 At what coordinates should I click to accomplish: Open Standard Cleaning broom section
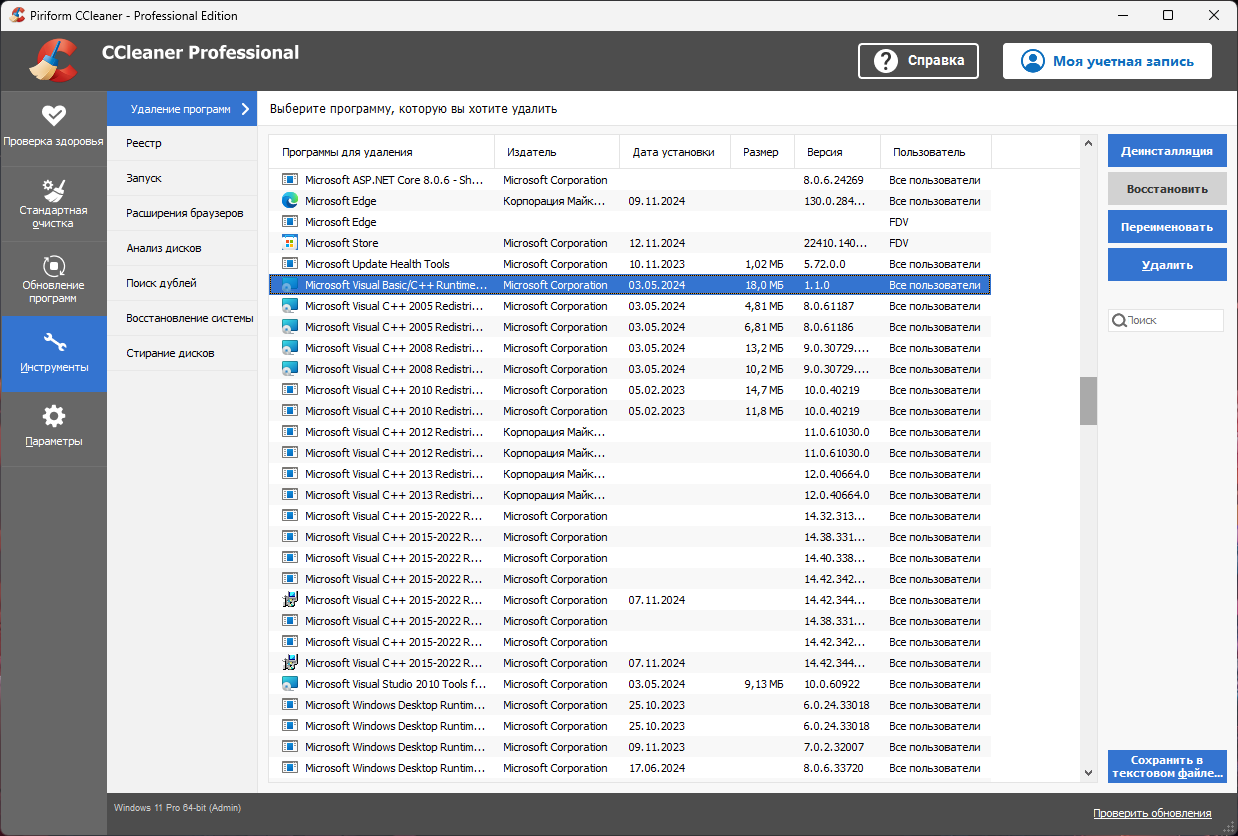53,203
